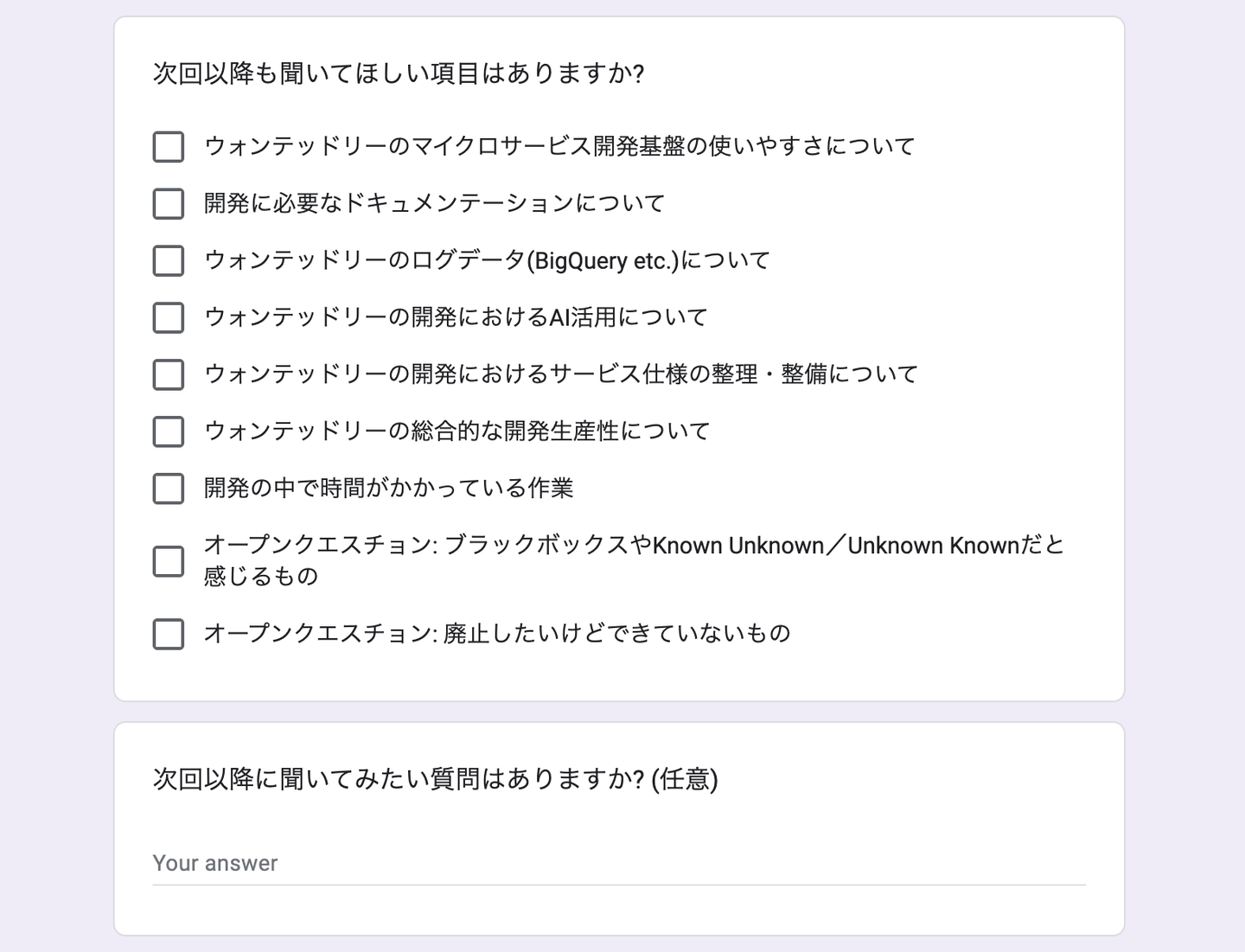The image size is (1245, 952).
Task: Click the "Your answer" text field
Action: coord(618,863)
